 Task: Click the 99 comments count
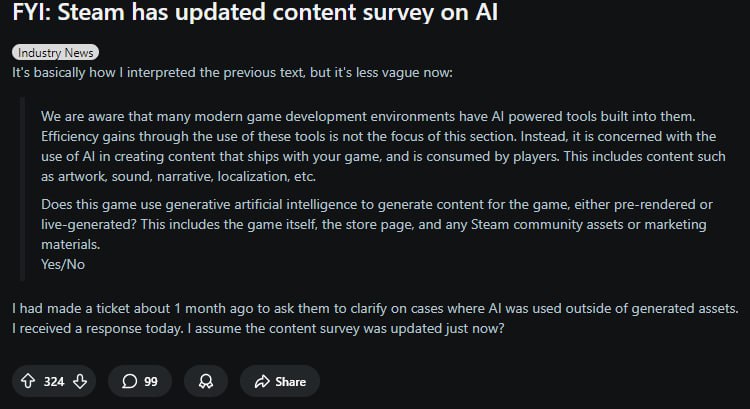[152, 381]
